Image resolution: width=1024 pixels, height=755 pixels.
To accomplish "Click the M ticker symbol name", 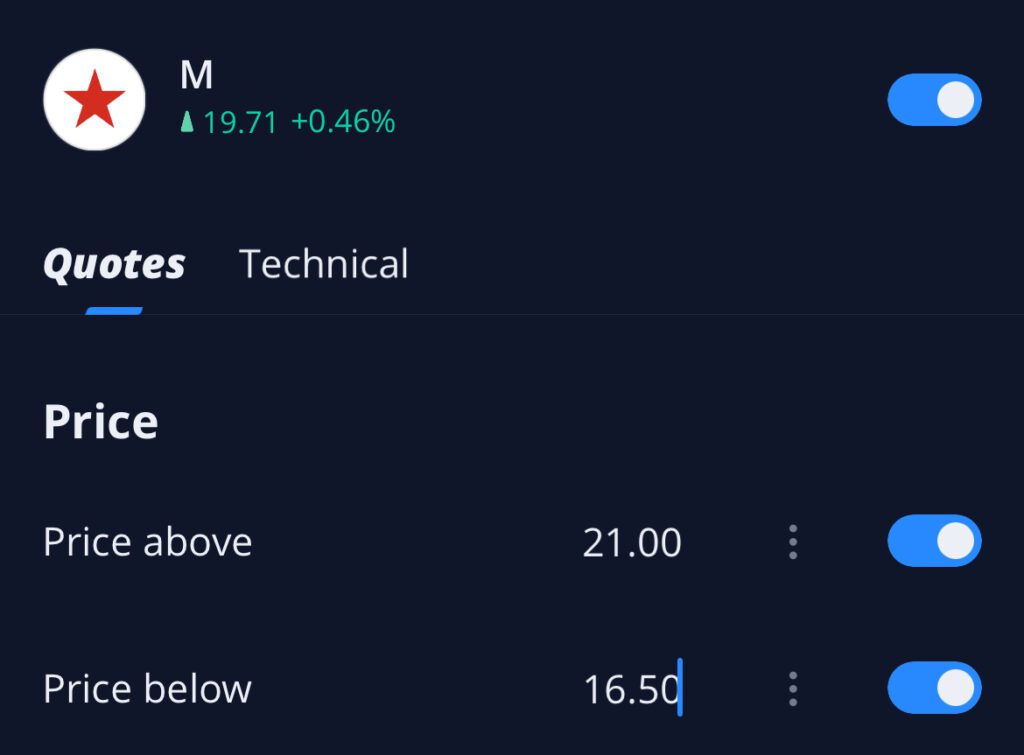I will (x=197, y=77).
